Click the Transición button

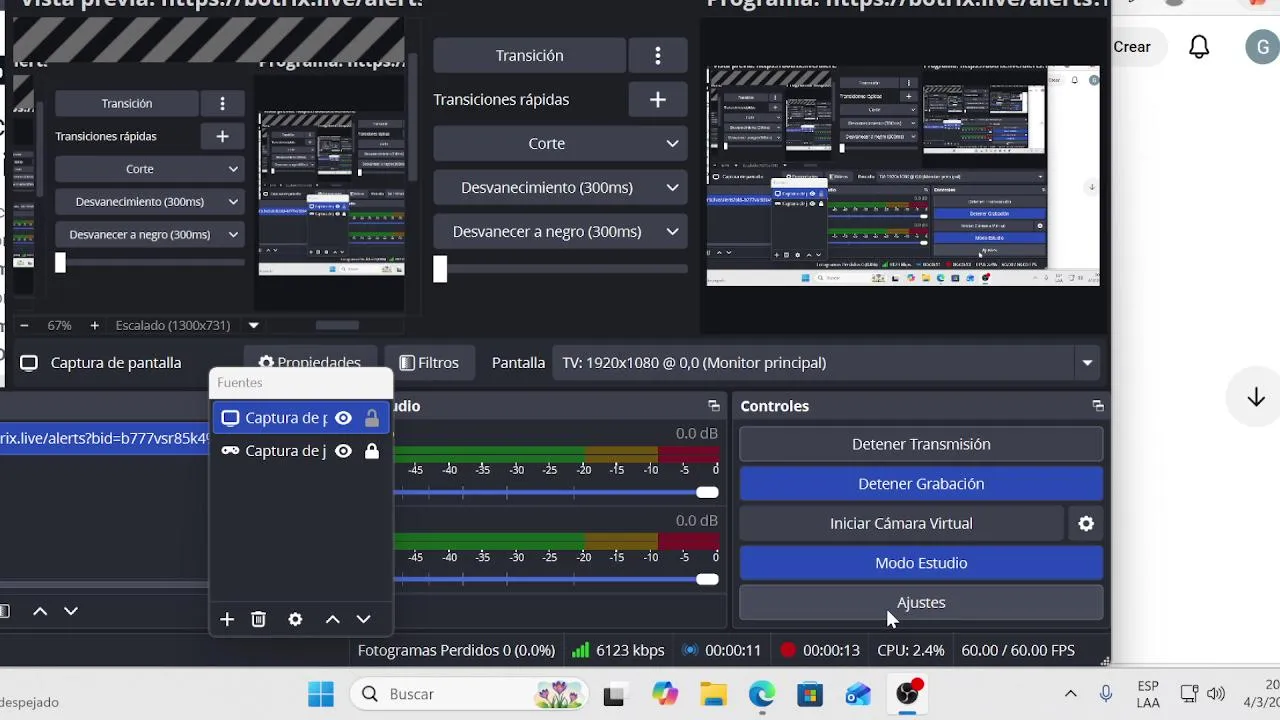tap(530, 55)
